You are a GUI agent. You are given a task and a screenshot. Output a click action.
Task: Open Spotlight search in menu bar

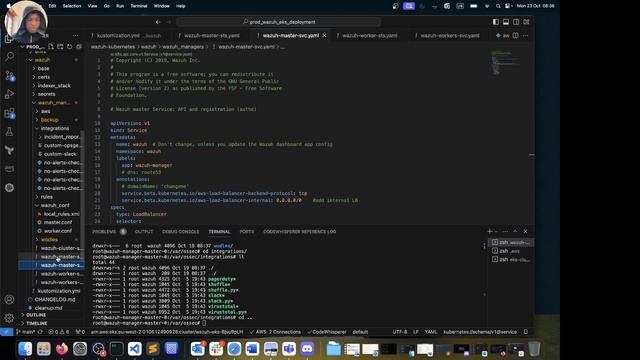(x=498, y=6)
